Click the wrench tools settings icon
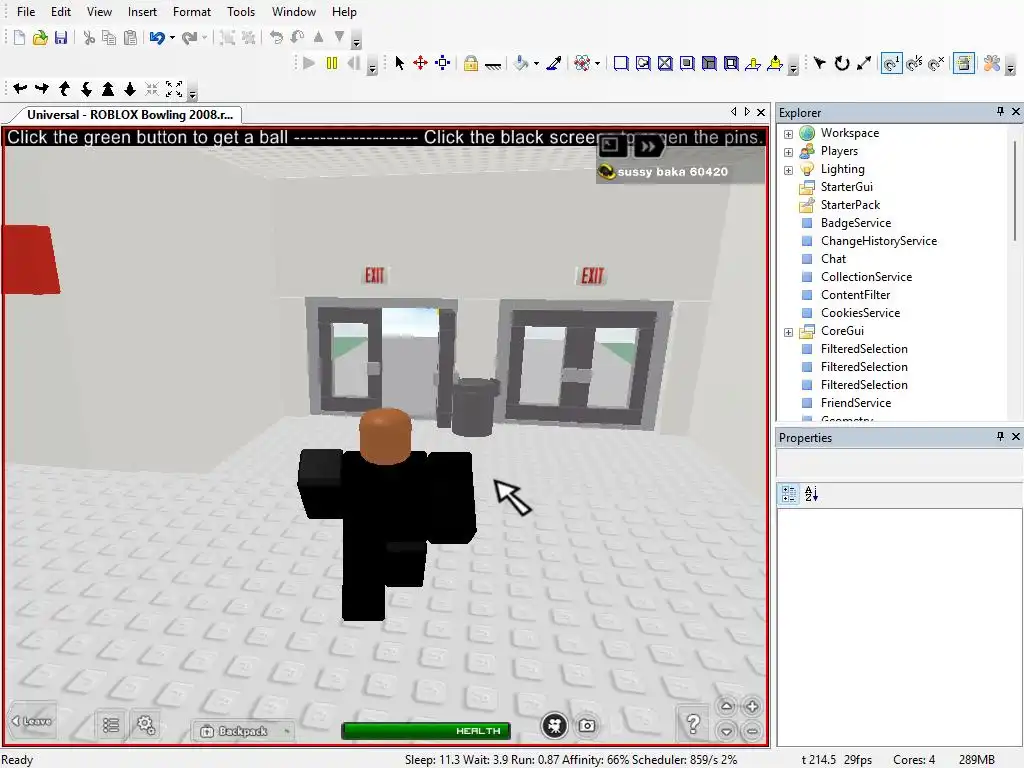Viewport: 1024px width, 768px height. pyautogui.click(x=991, y=63)
